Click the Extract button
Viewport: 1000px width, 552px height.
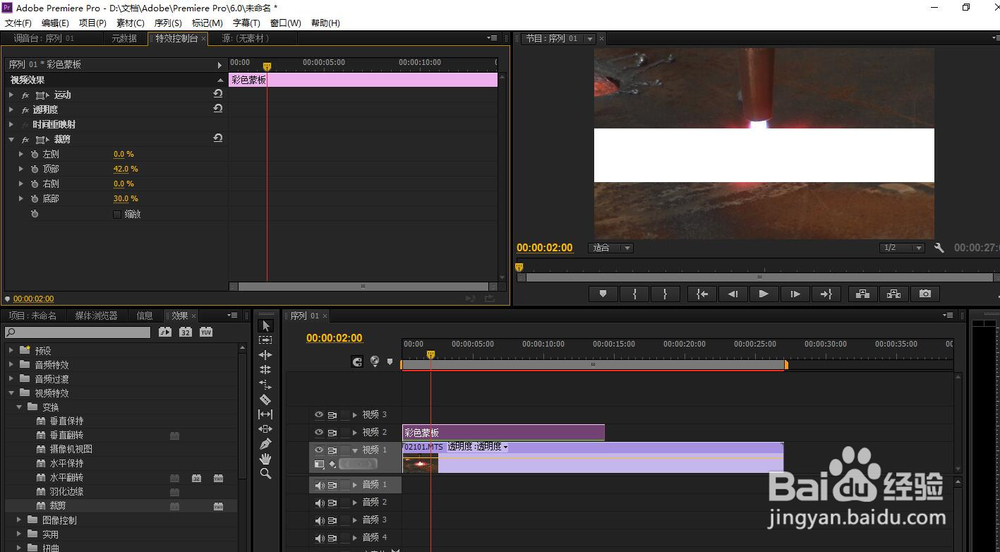[x=894, y=294]
